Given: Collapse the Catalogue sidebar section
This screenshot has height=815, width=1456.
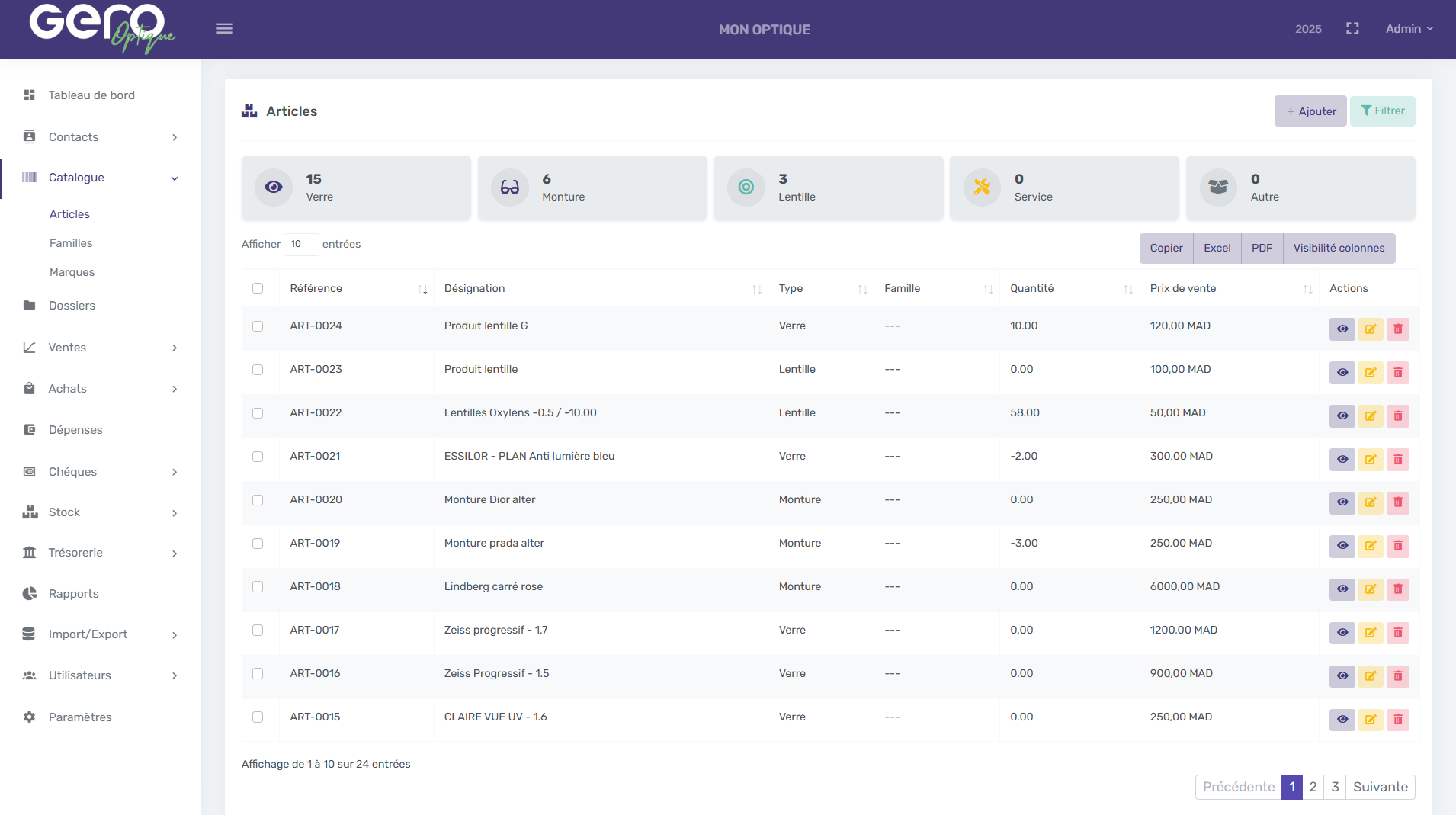Looking at the screenshot, I should click(101, 178).
